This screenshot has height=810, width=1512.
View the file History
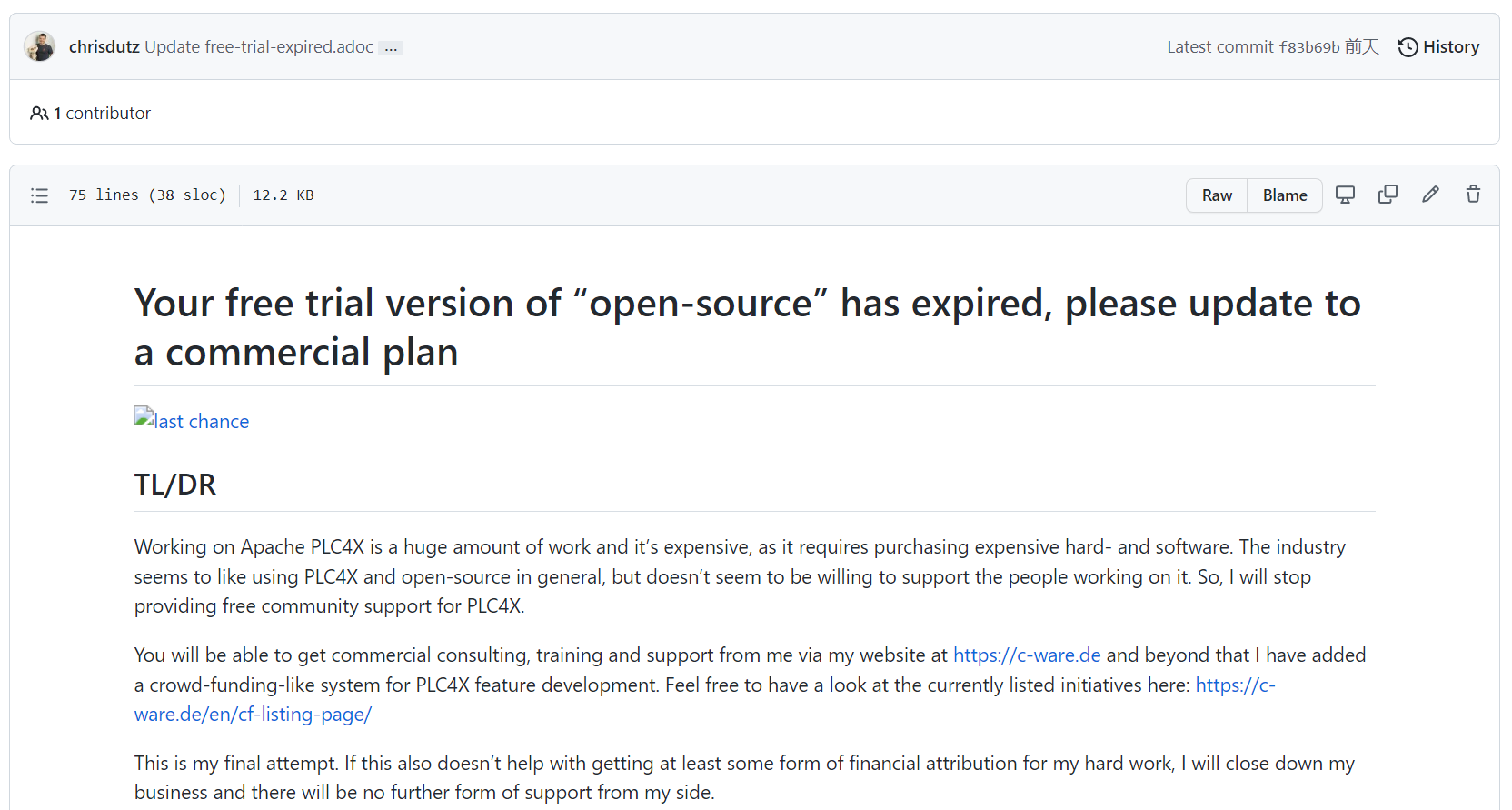pyautogui.click(x=1438, y=47)
